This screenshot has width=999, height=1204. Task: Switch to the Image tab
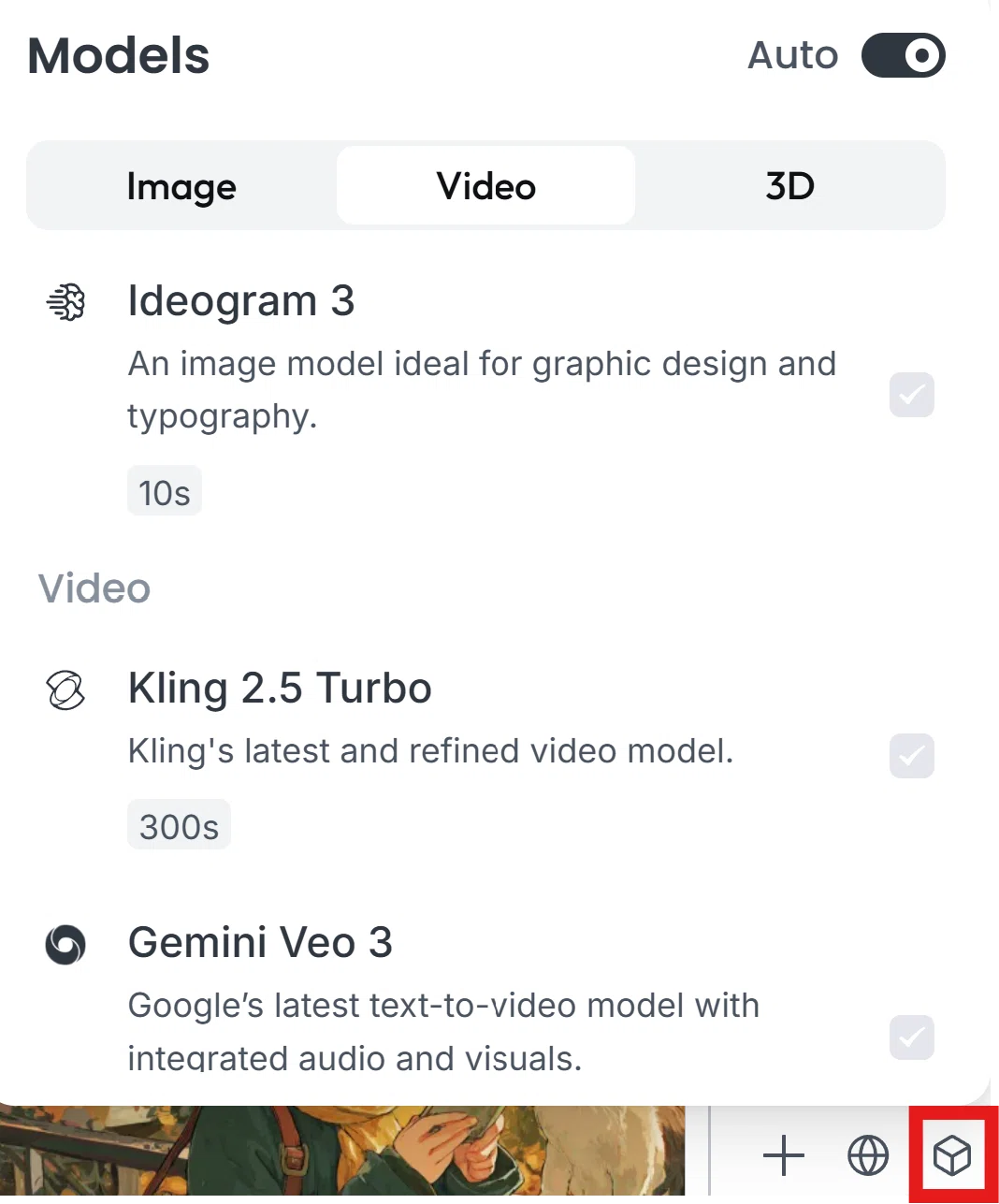[181, 186]
